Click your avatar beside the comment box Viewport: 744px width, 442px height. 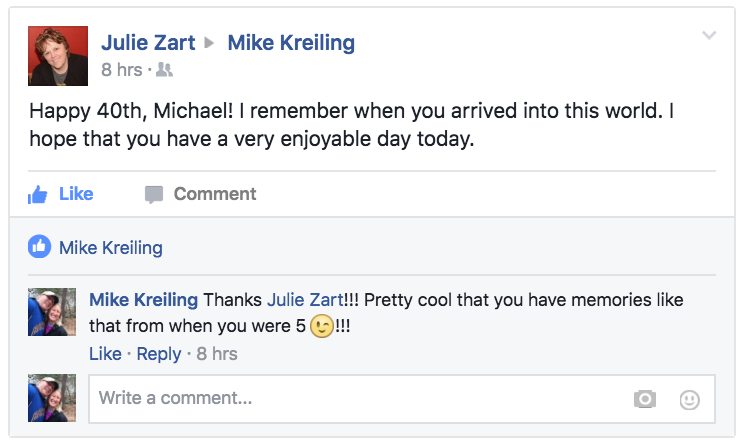pos(53,399)
